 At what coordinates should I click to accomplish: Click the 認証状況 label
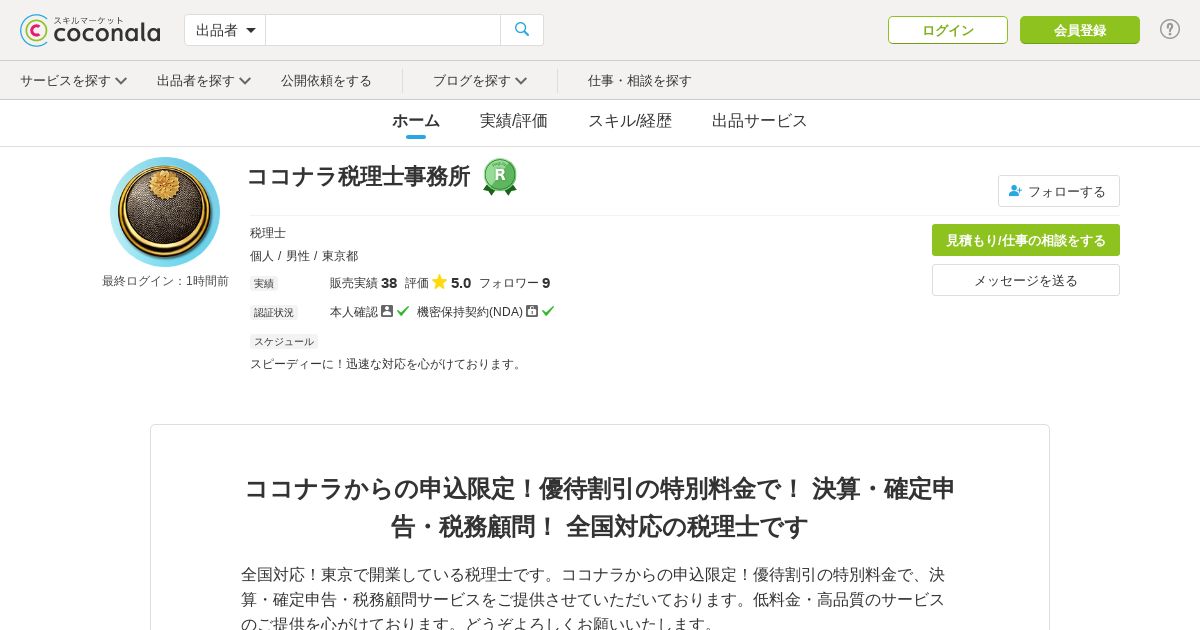tap(274, 312)
